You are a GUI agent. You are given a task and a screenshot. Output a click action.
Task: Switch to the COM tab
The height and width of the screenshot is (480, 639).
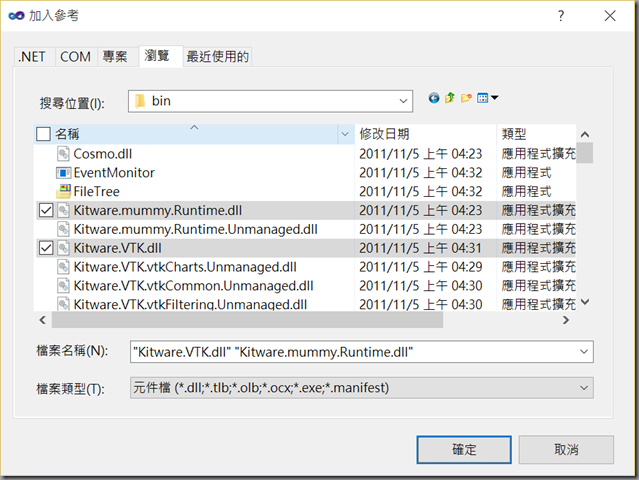(75, 57)
